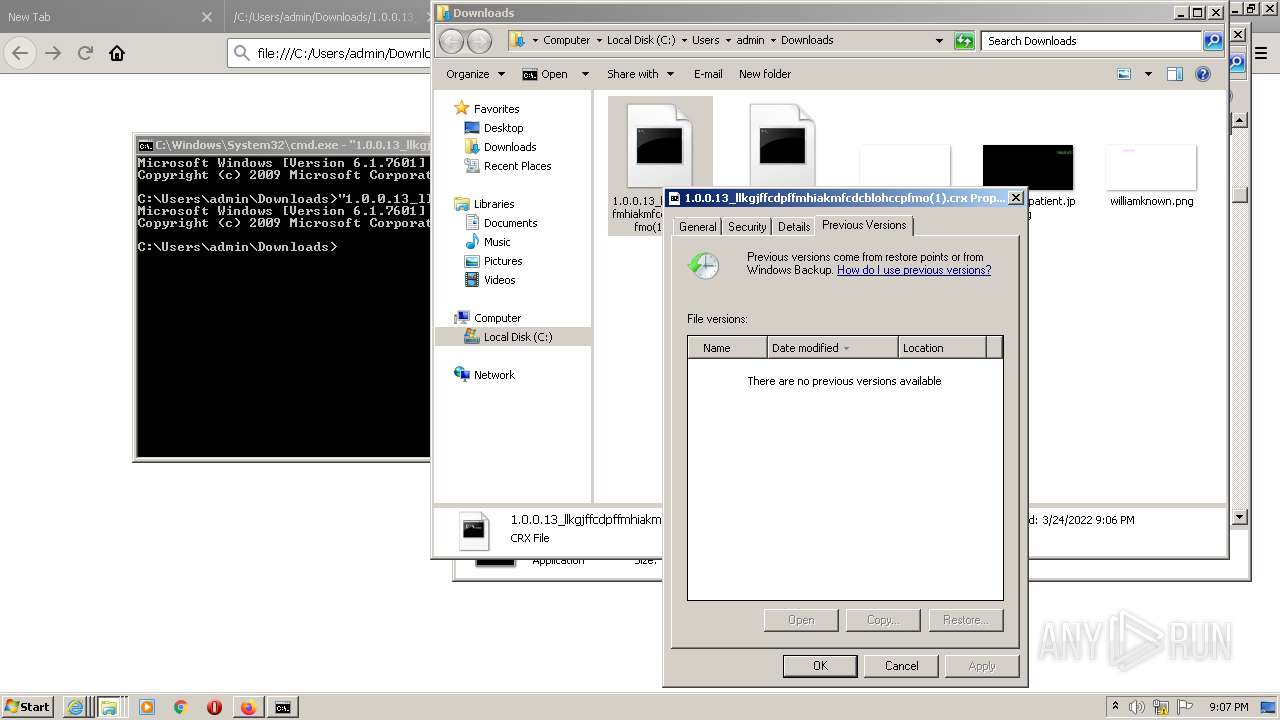Image resolution: width=1280 pixels, height=720 pixels.
Task: Open Windows Explorer taskbar button
Action: pos(108,707)
